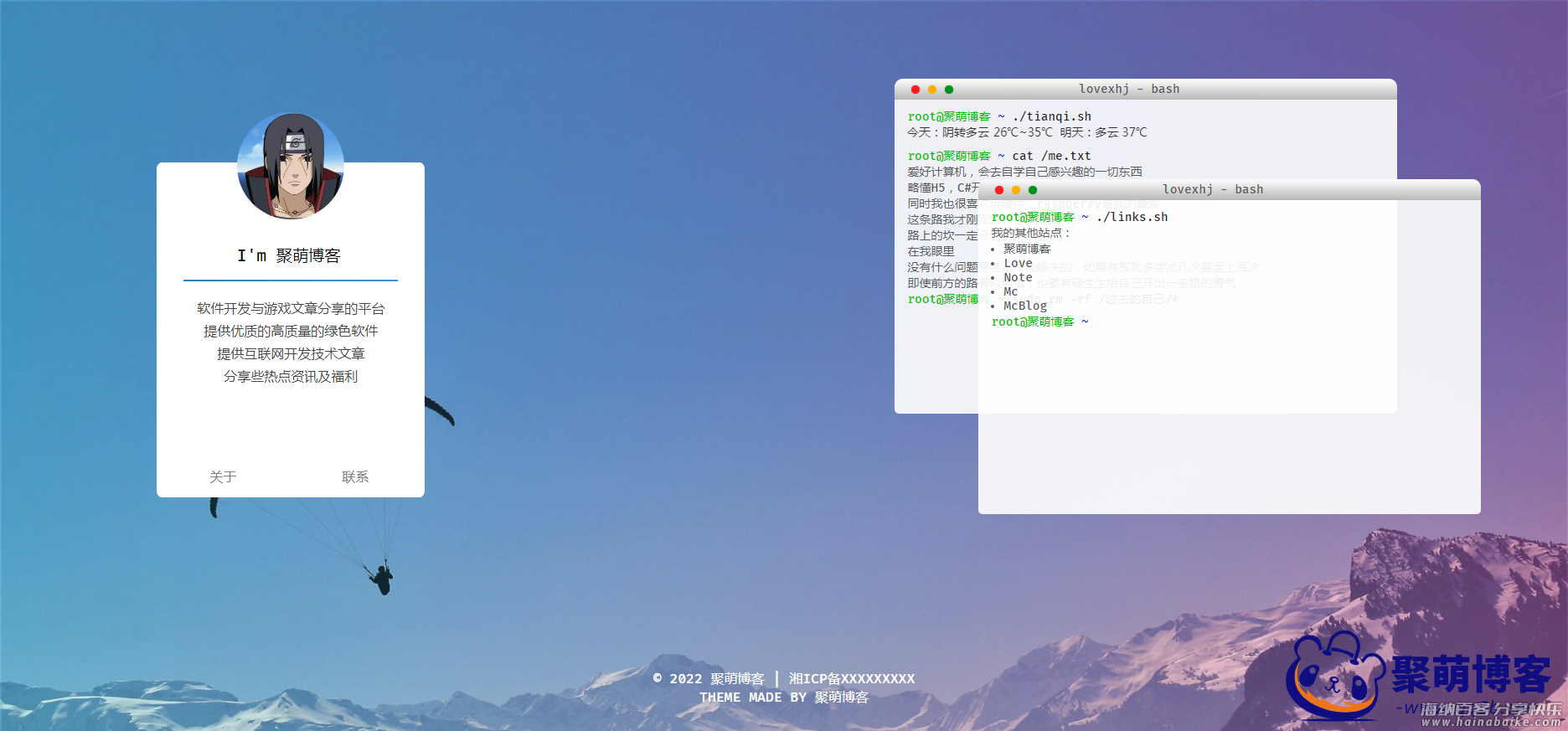Click the './tianqi.sh' command text
Viewport: 1568px width, 731px height.
[x=1051, y=116]
